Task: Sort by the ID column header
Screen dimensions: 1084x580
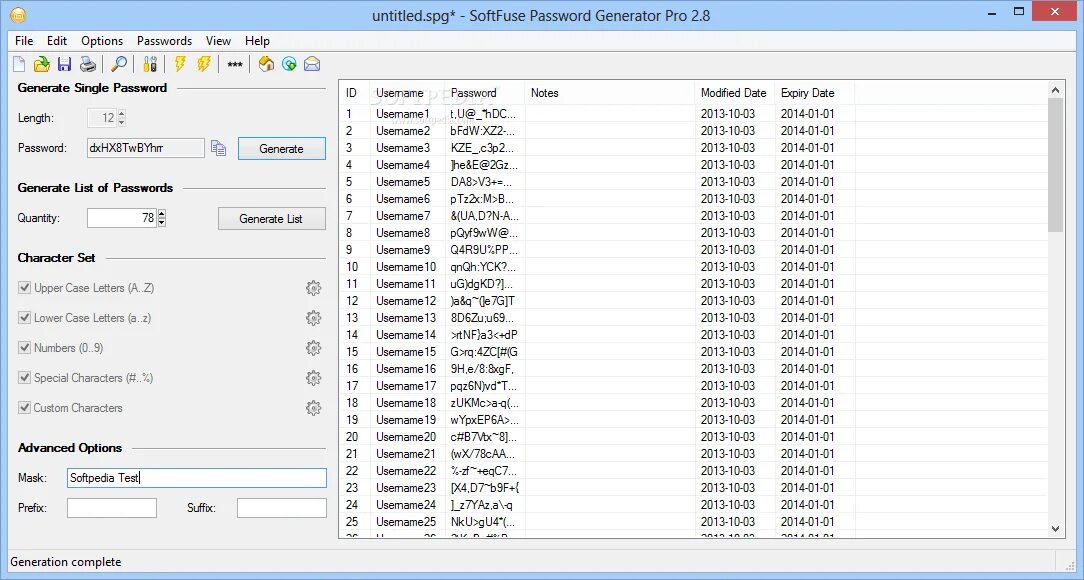Action: (x=355, y=93)
